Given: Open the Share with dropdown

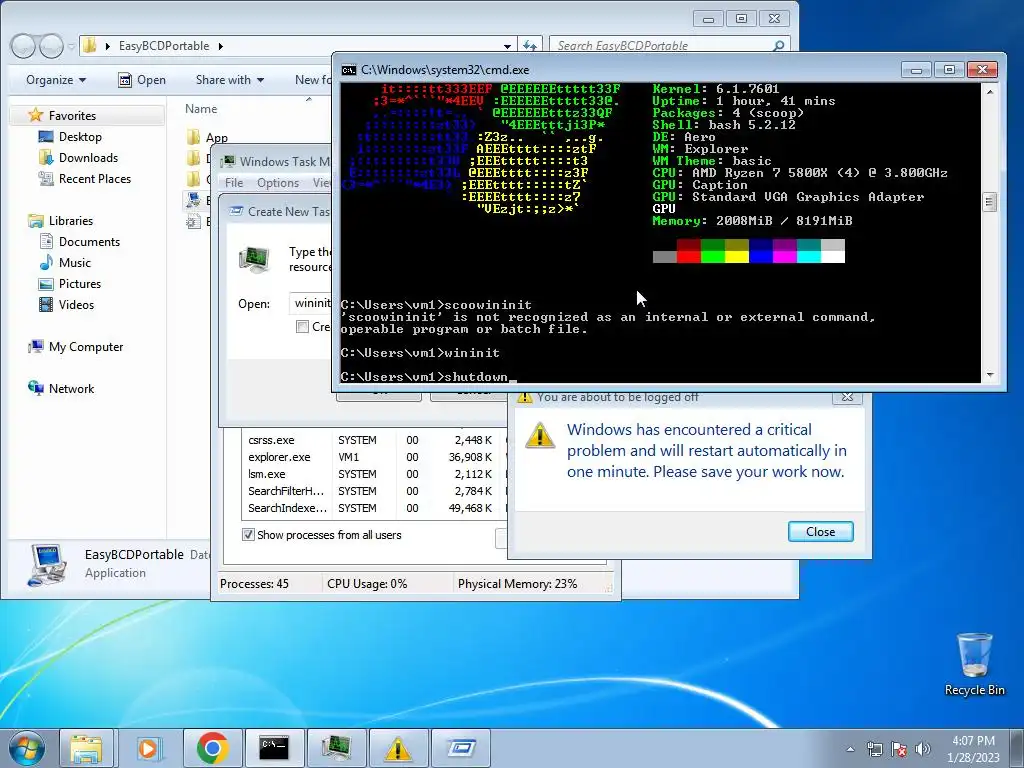Looking at the screenshot, I should pos(230,80).
